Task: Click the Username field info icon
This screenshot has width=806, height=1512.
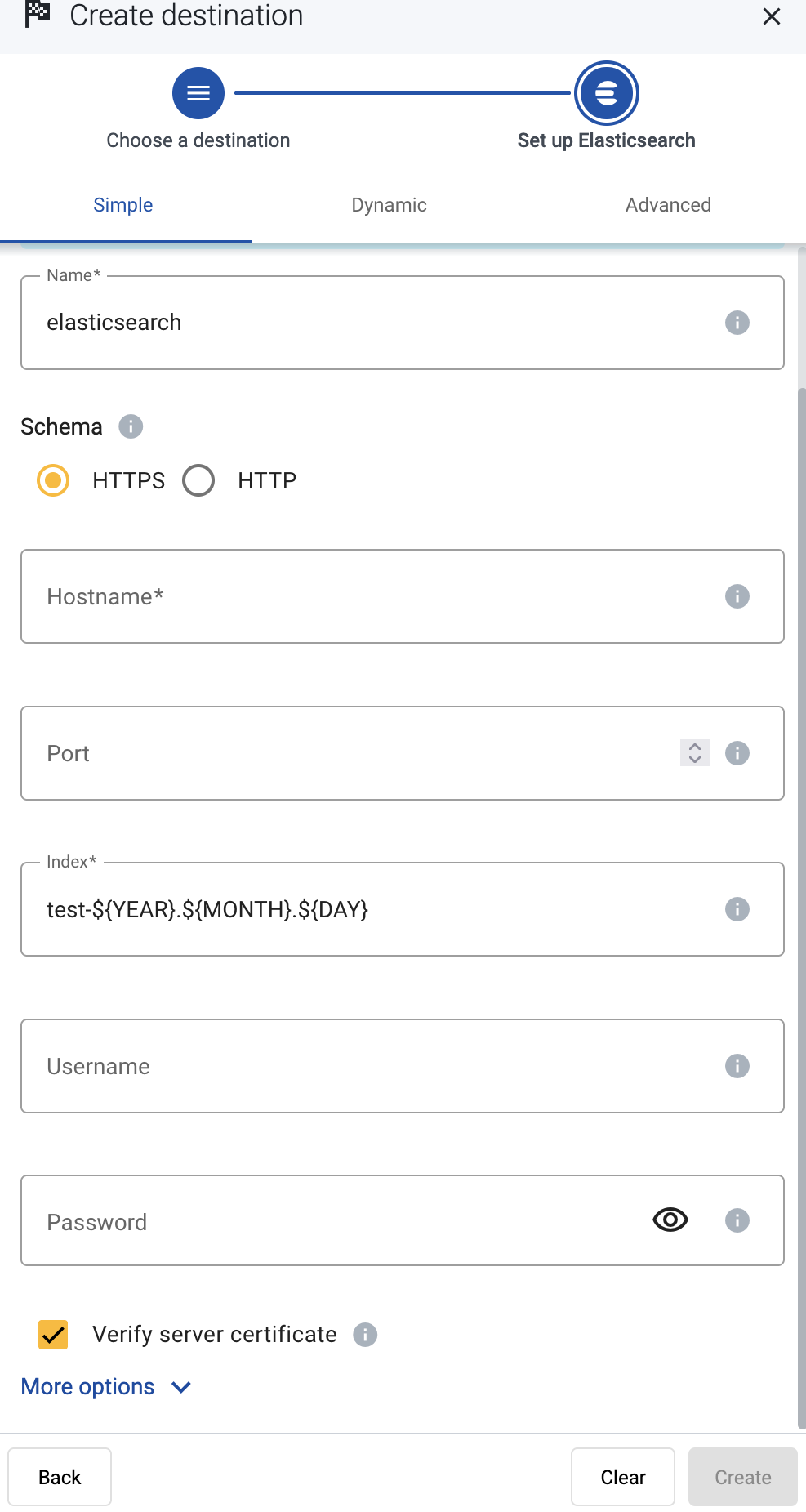Action: pos(737,1066)
